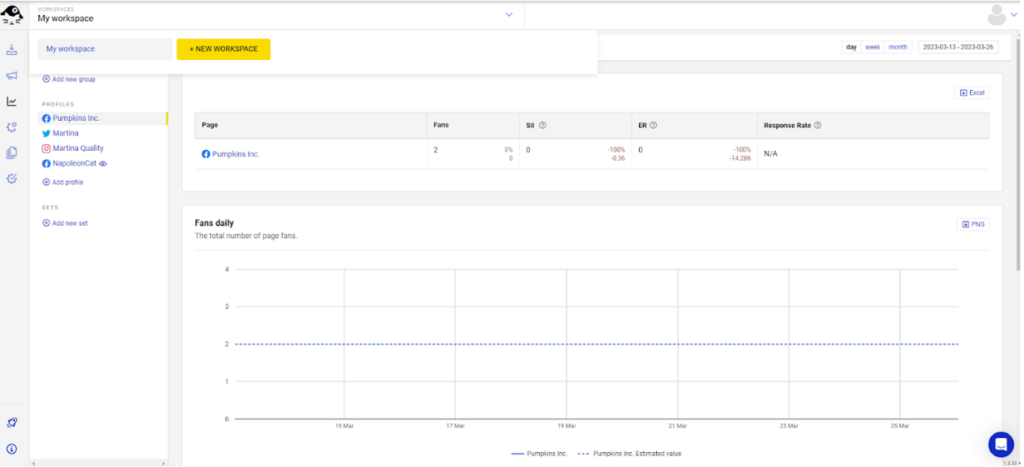Open the Publisher megaphone icon
This screenshot has width=1024, height=467.
12,76
